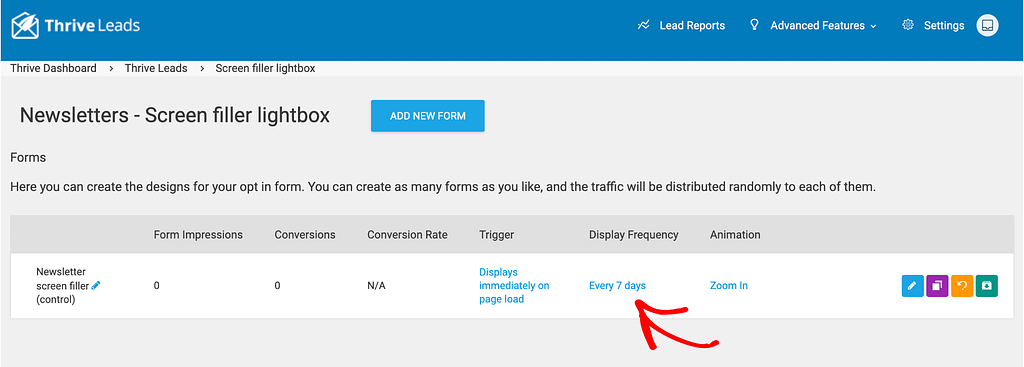Viewport: 1024px width, 367px height.
Task: Open the Every 7 days frequency setting
Action: tap(617, 285)
